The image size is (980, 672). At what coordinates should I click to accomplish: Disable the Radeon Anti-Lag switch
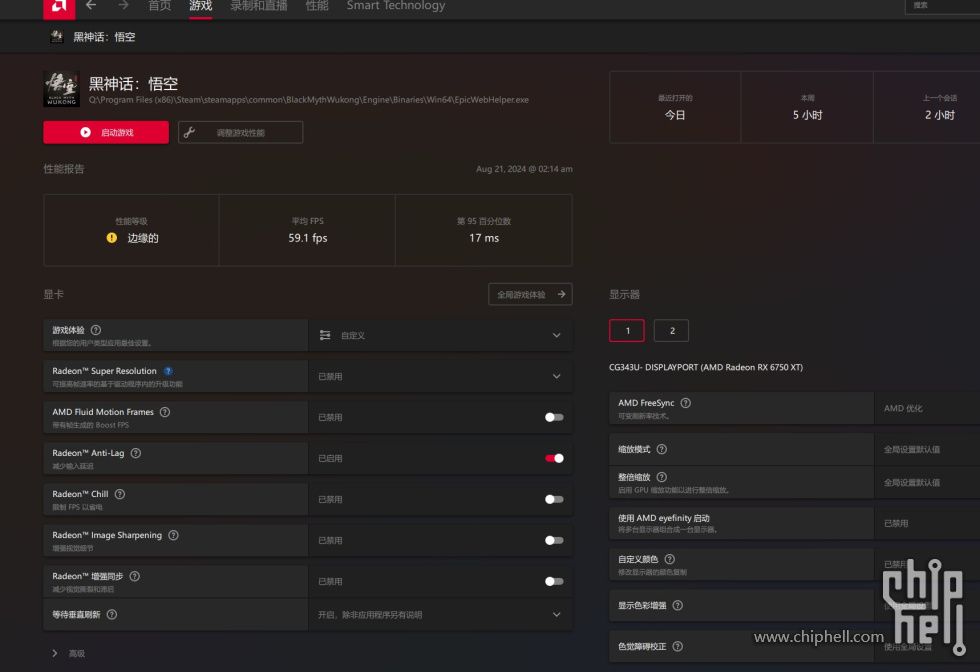[x=554, y=458]
